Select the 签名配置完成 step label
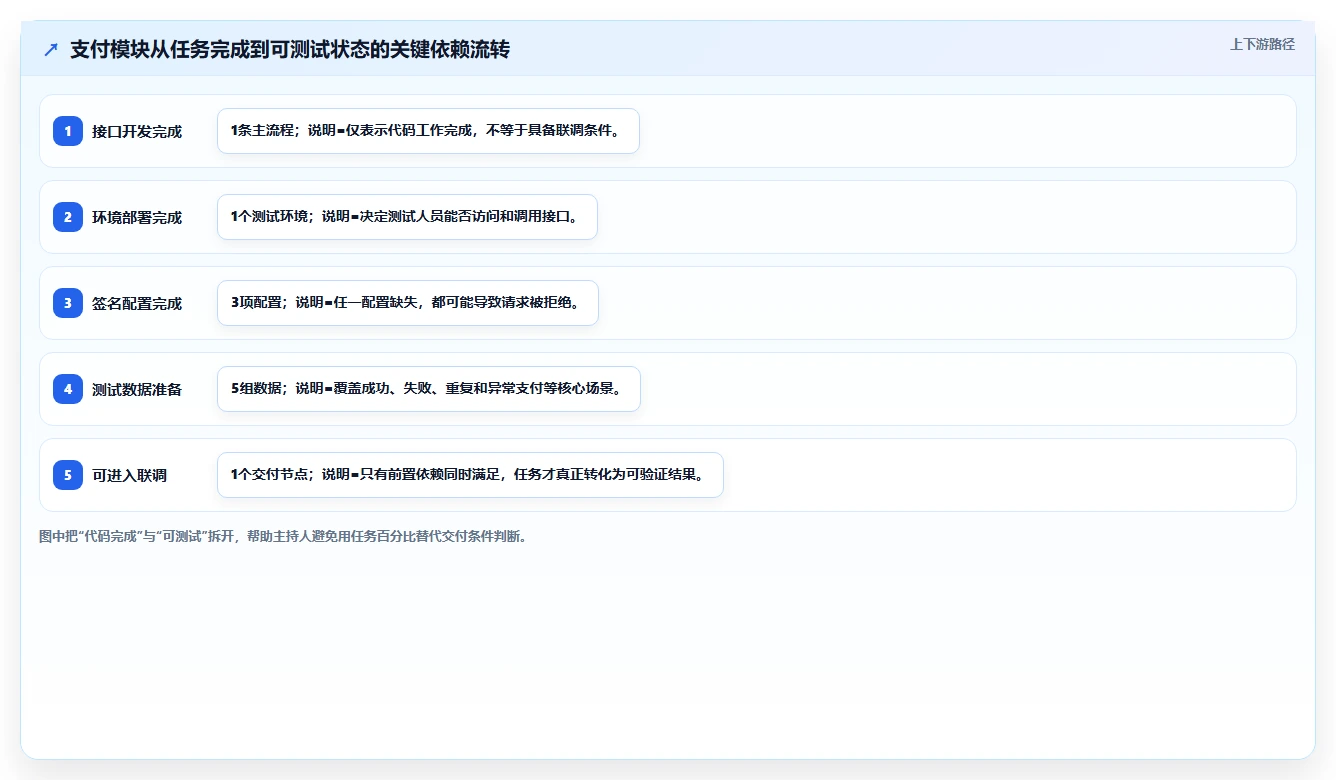Viewport: 1336px width, 780px height. (x=137, y=303)
